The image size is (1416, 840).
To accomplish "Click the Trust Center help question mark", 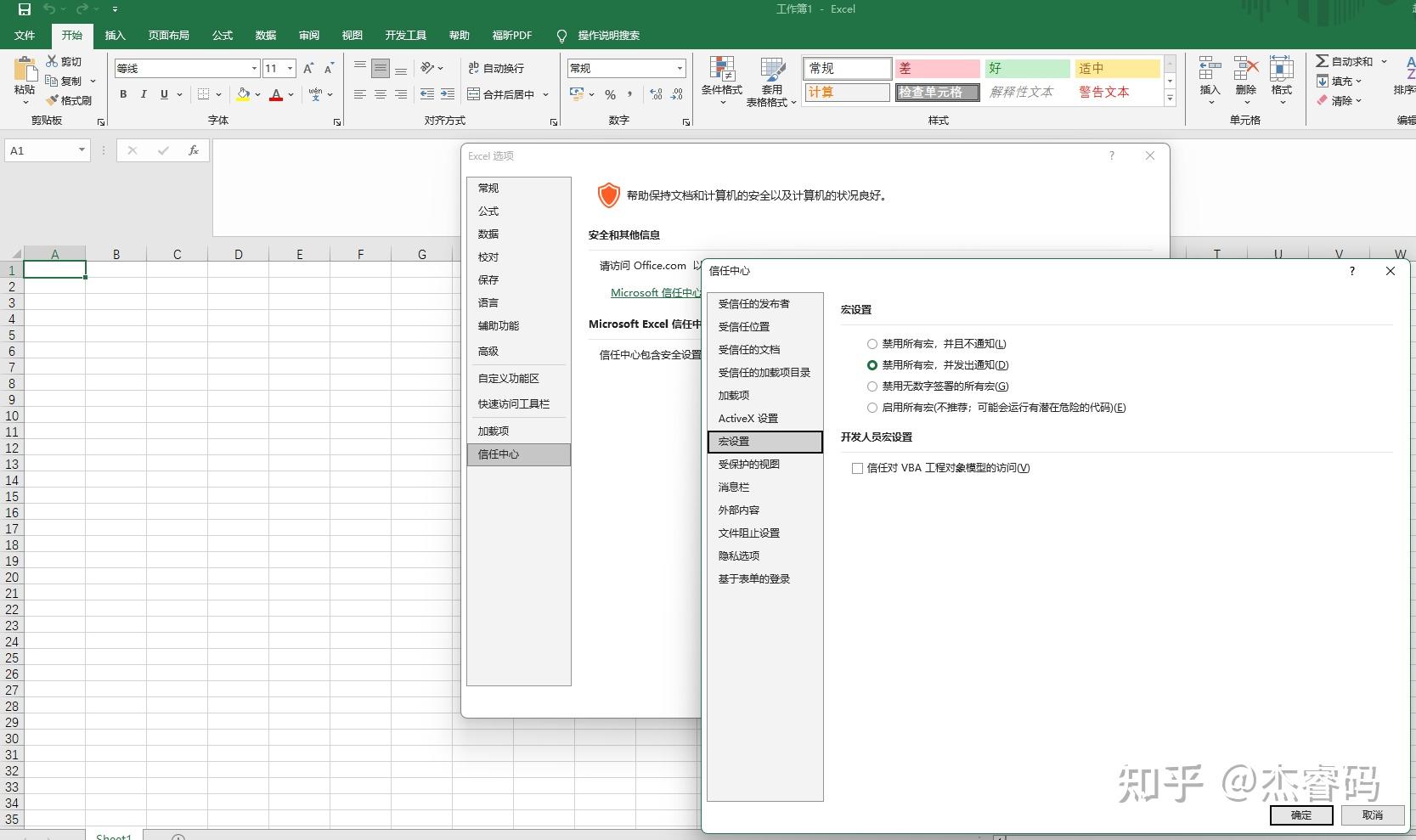I will pyautogui.click(x=1352, y=271).
